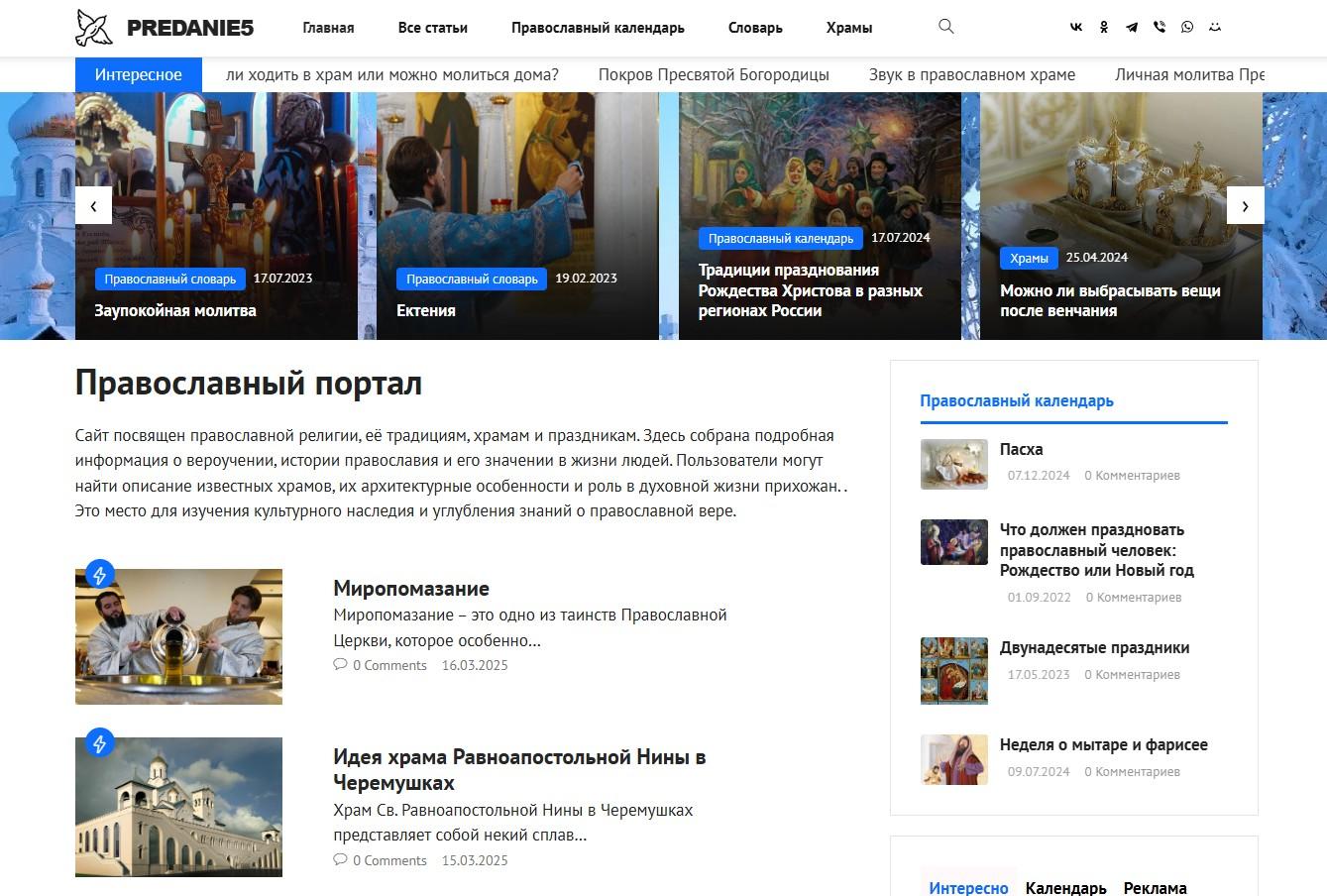Click comment bubble icon under Миропомазание
The width and height of the screenshot is (1327, 896).
click(340, 665)
